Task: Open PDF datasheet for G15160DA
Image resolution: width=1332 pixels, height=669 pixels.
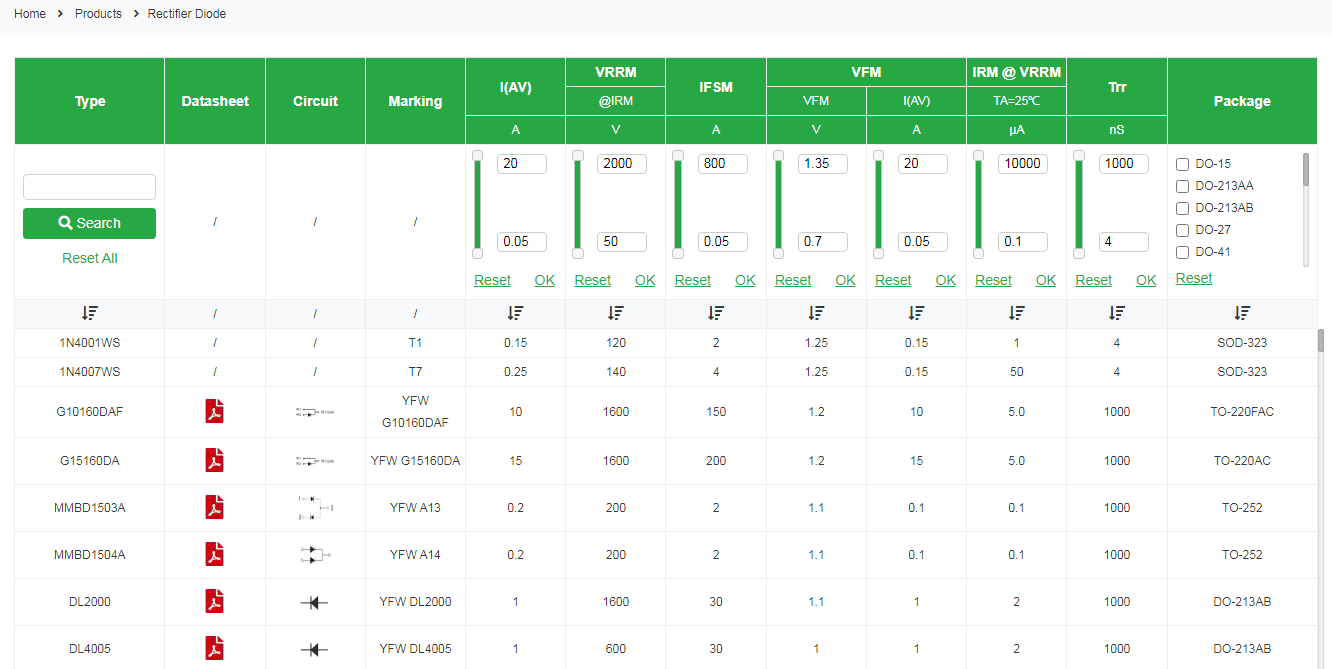Action: coord(214,460)
